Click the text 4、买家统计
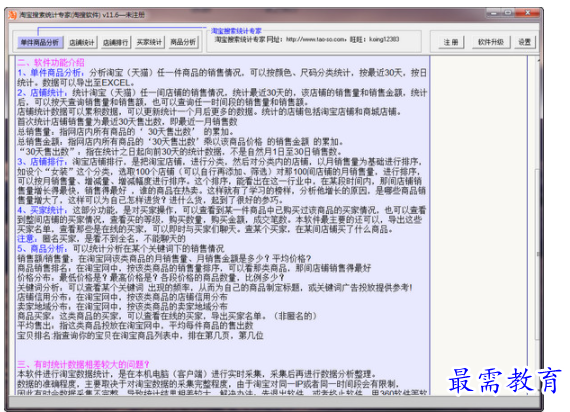 click(x=42, y=210)
